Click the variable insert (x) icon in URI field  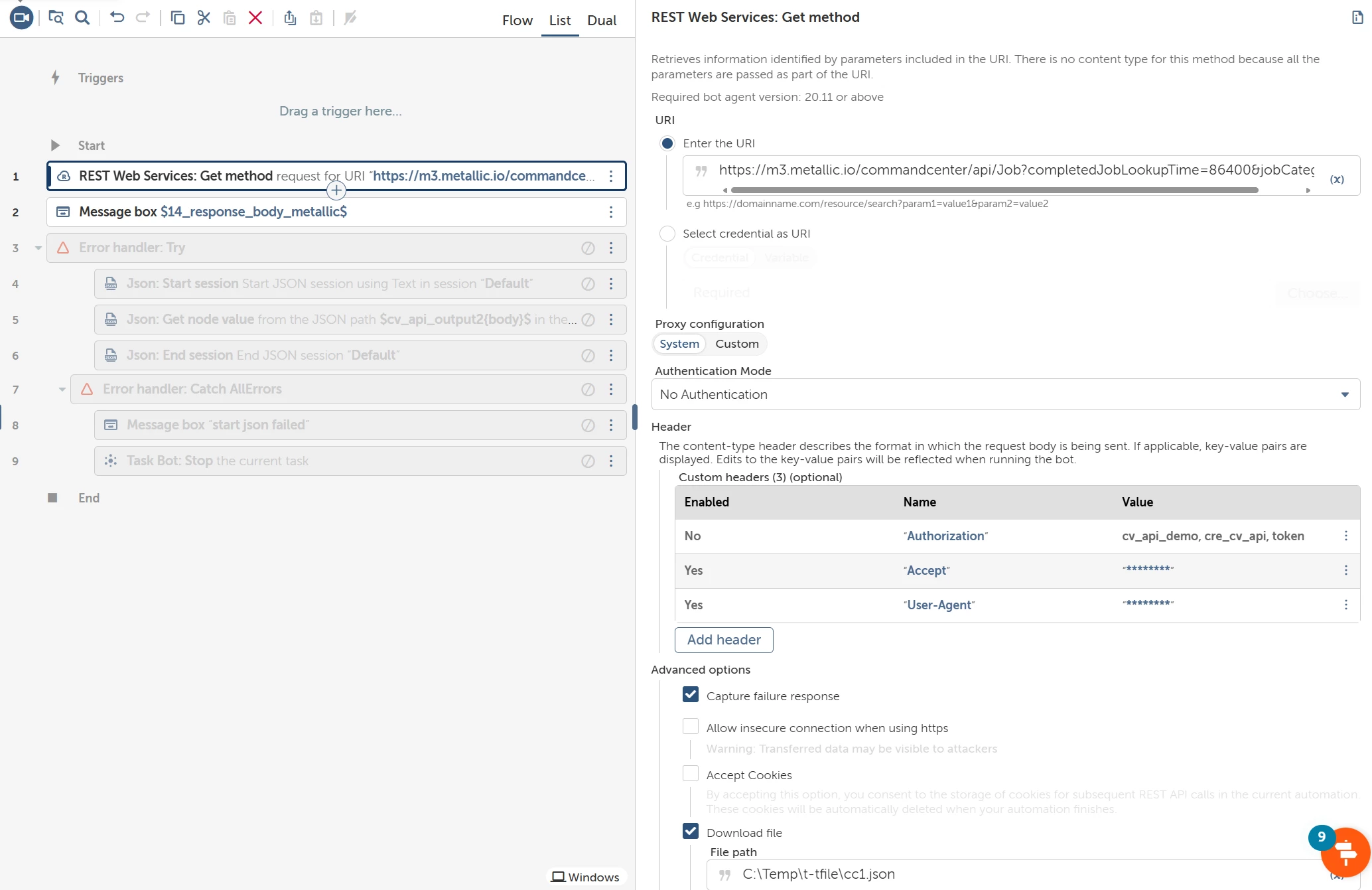[x=1336, y=179]
